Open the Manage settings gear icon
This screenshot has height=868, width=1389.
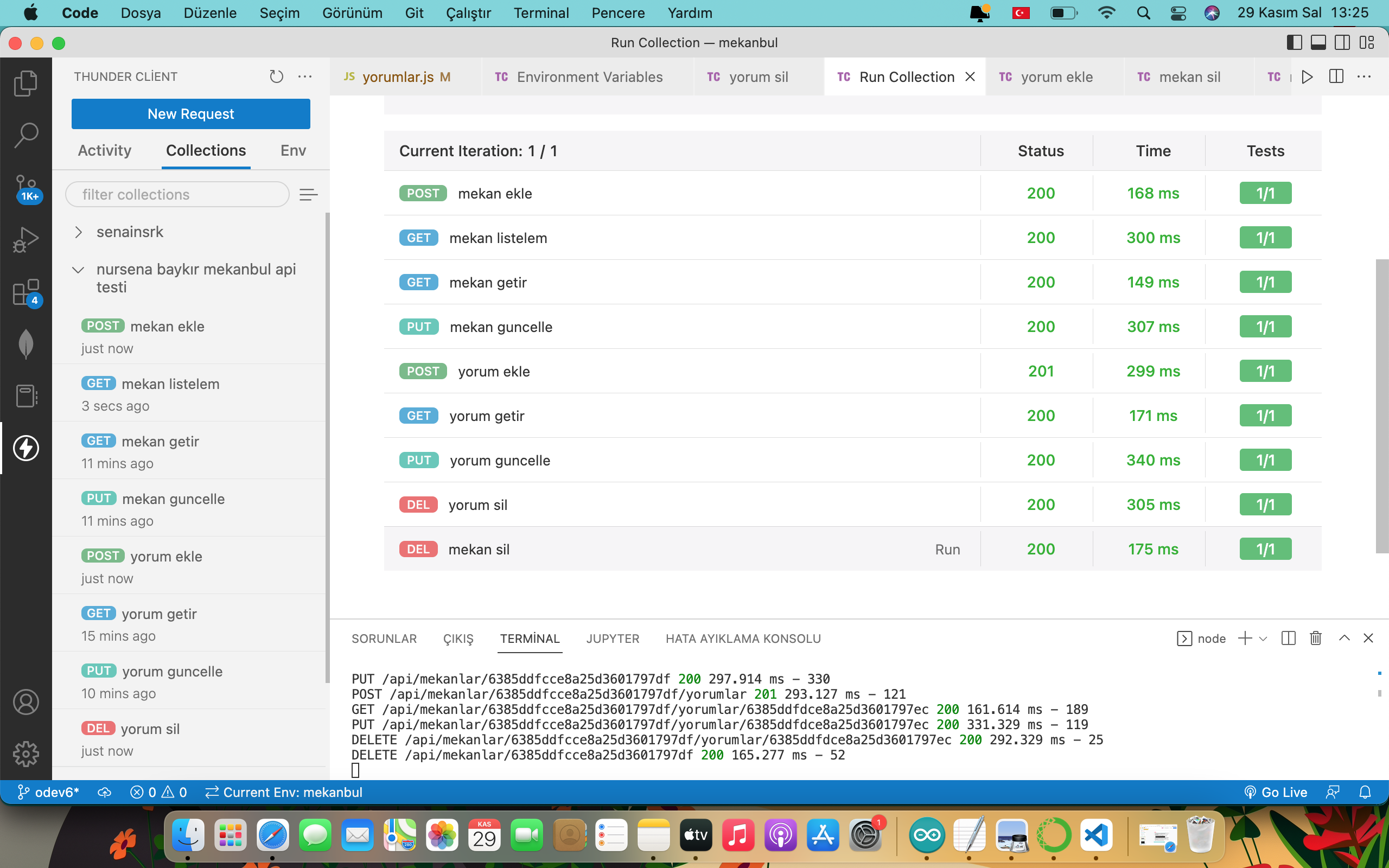tap(26, 754)
